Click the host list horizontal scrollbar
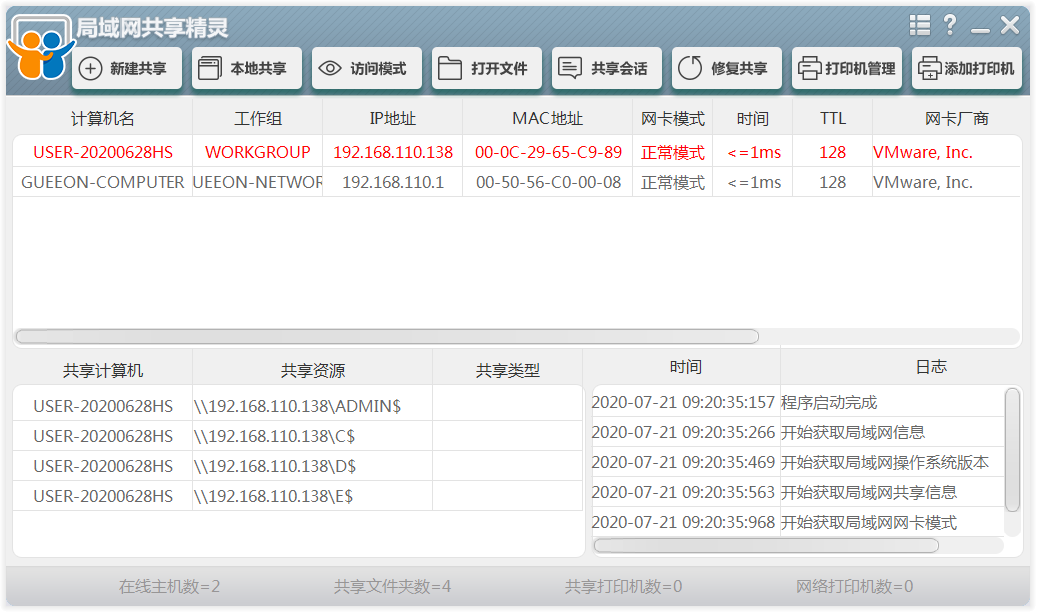Image resolution: width=1037 pixels, height=613 pixels. [386, 337]
